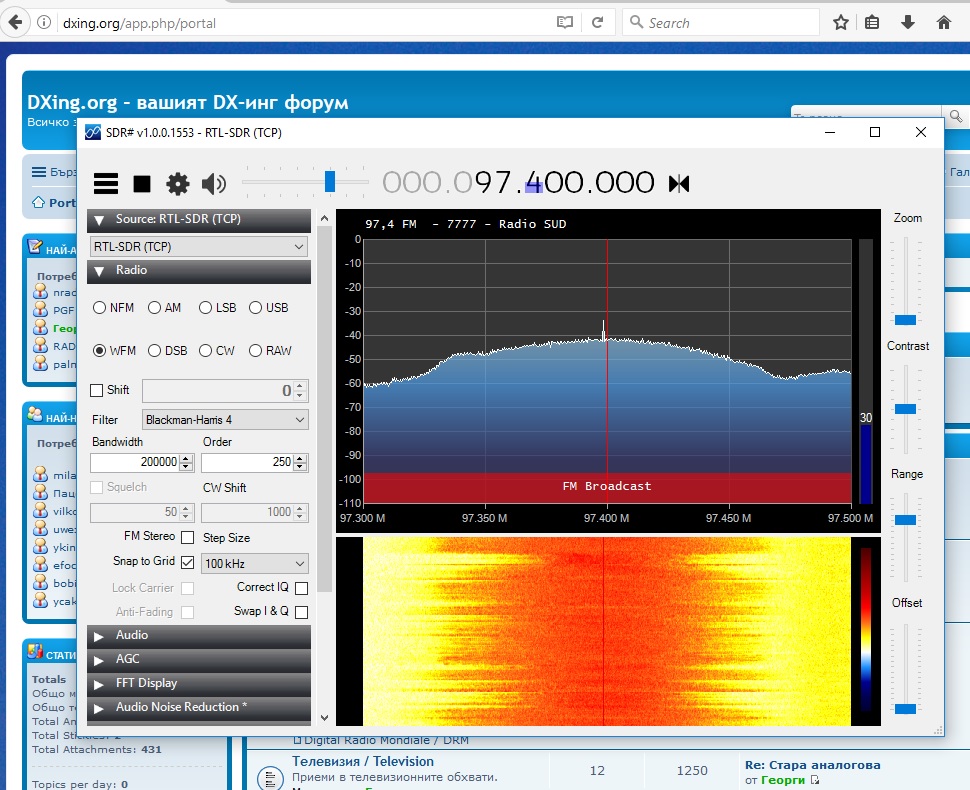
Task: Toggle the Correct IQ checkbox
Action: 301,588
